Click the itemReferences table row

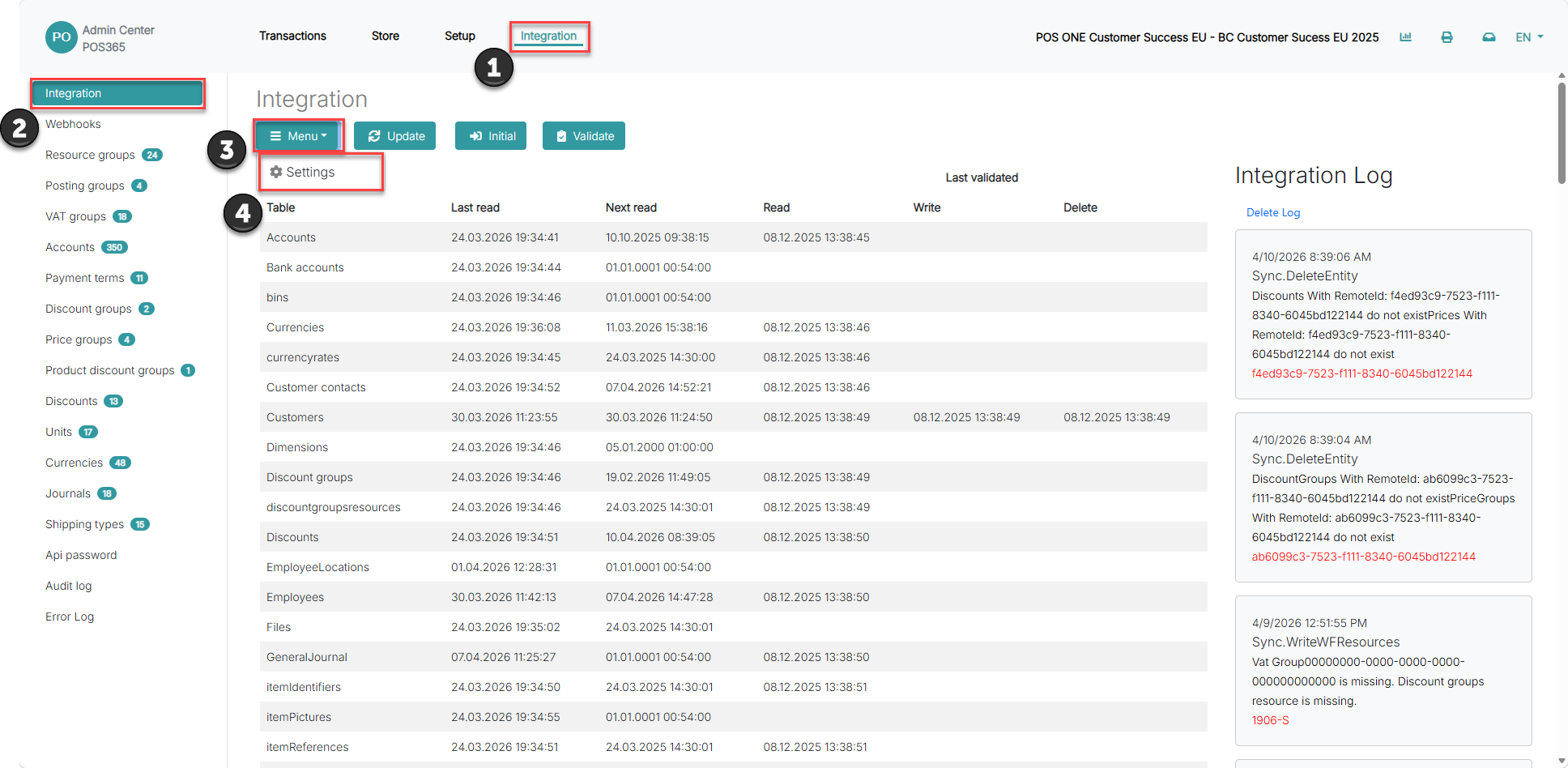[x=733, y=747]
